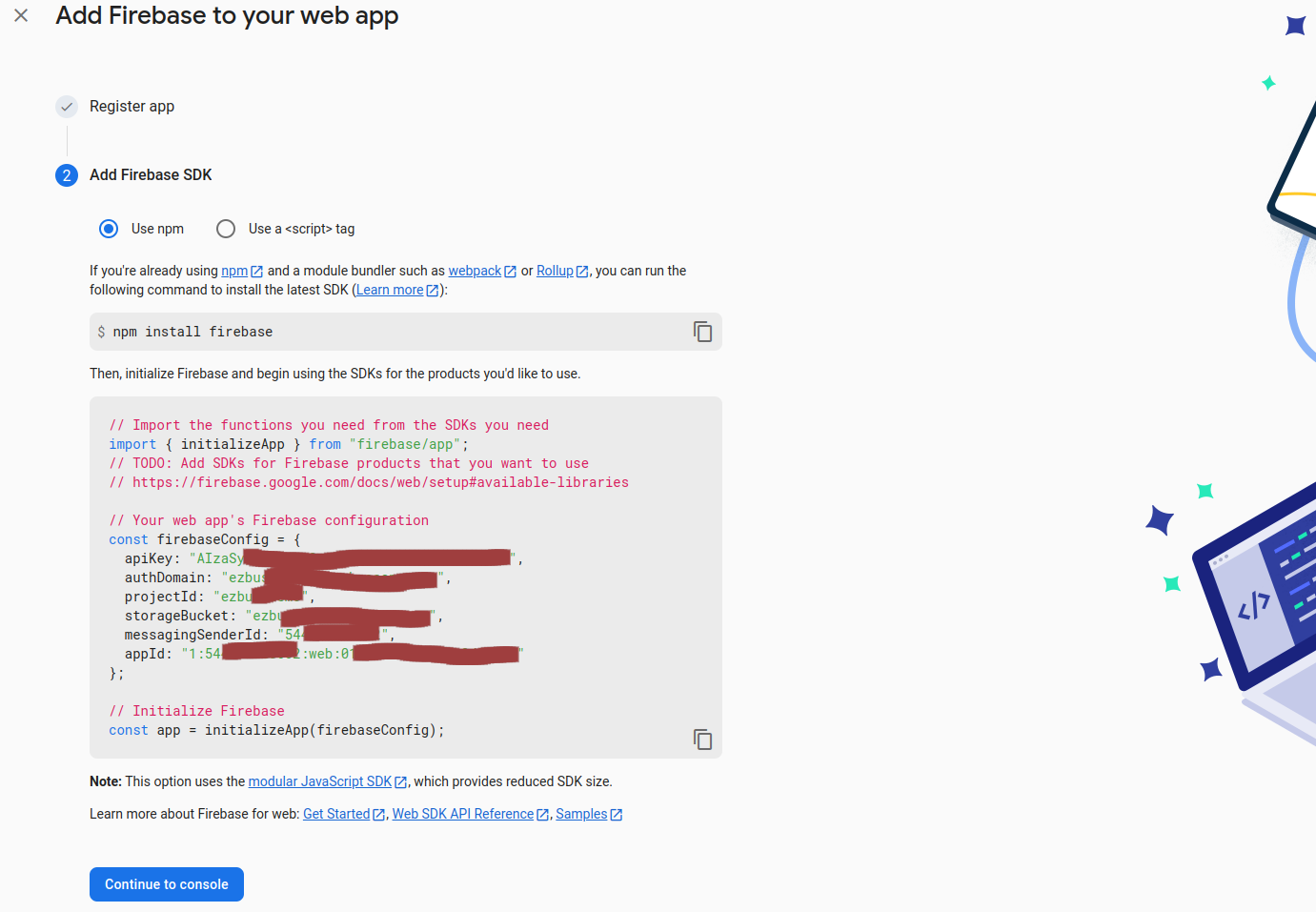Click the external-link icon beside Samples

pyautogui.click(x=617, y=814)
